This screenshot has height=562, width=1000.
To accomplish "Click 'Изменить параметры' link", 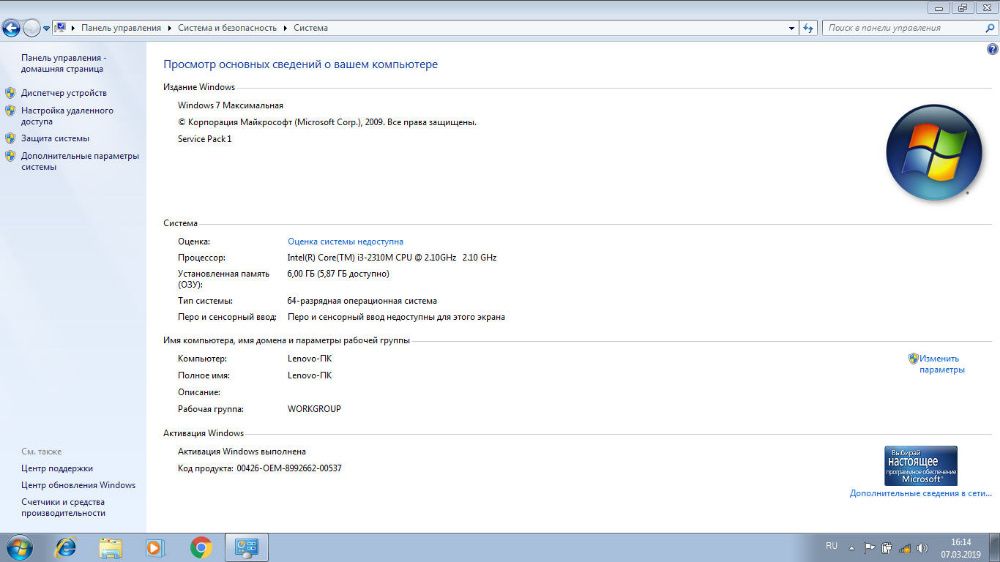I will 941,364.
